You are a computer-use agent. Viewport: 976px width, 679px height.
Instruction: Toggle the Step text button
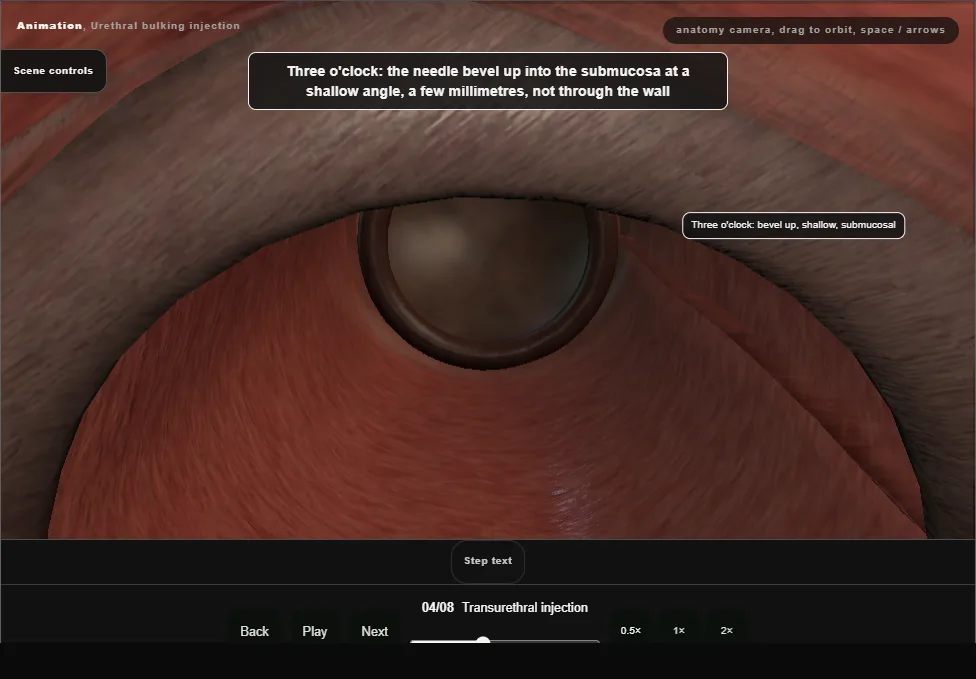[487, 561]
